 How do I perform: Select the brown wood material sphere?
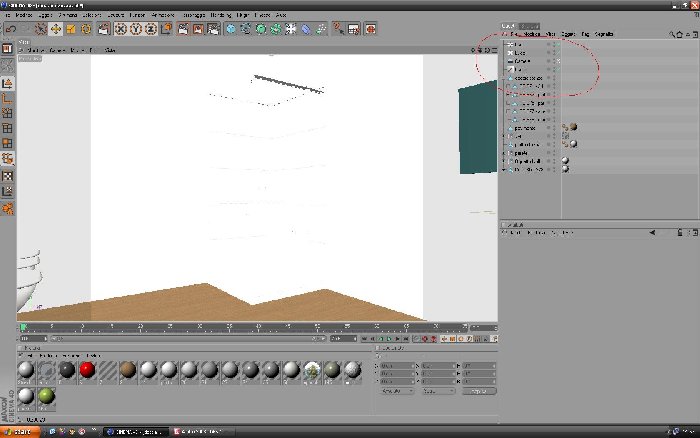pyautogui.click(x=128, y=370)
